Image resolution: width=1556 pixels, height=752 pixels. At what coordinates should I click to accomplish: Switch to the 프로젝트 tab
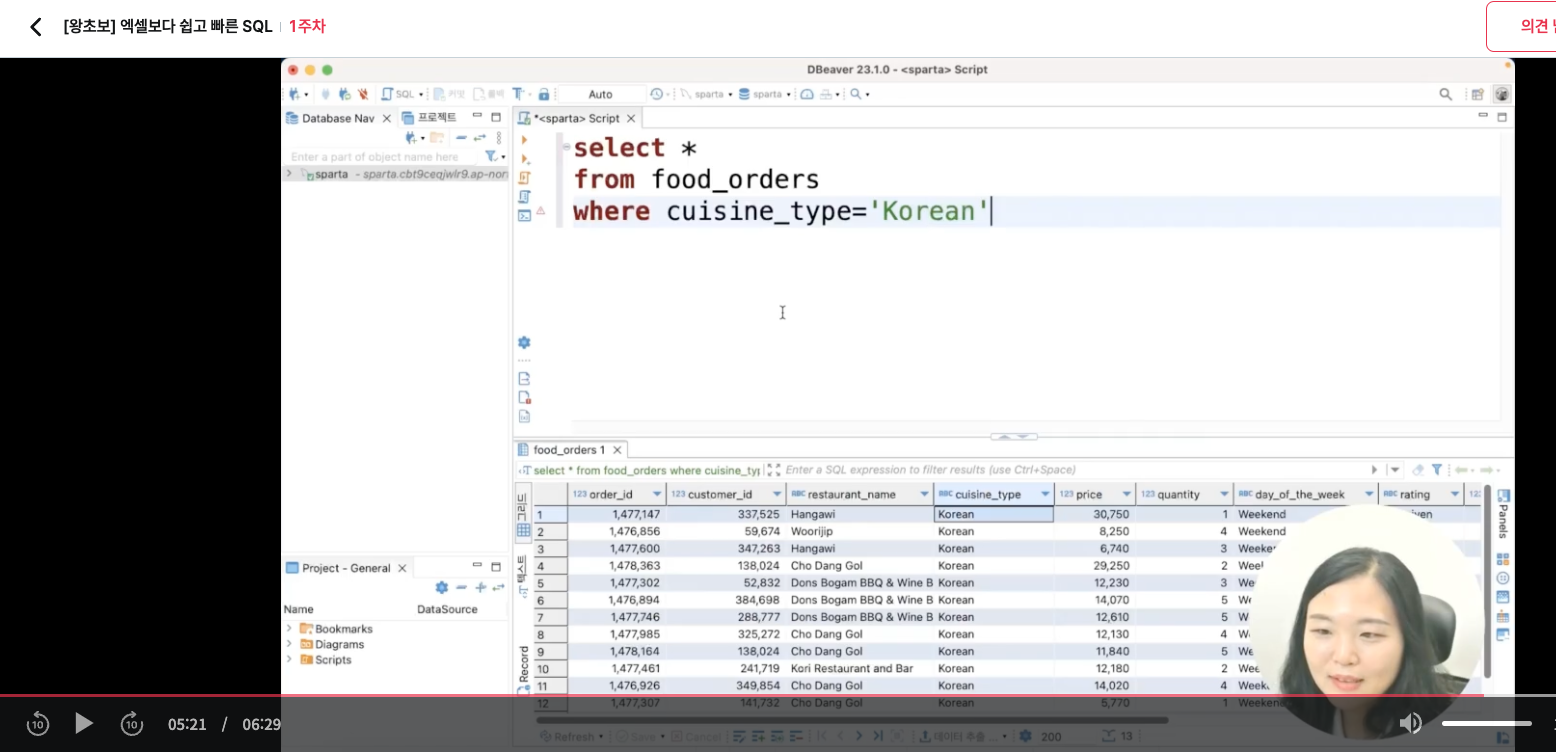[430, 118]
